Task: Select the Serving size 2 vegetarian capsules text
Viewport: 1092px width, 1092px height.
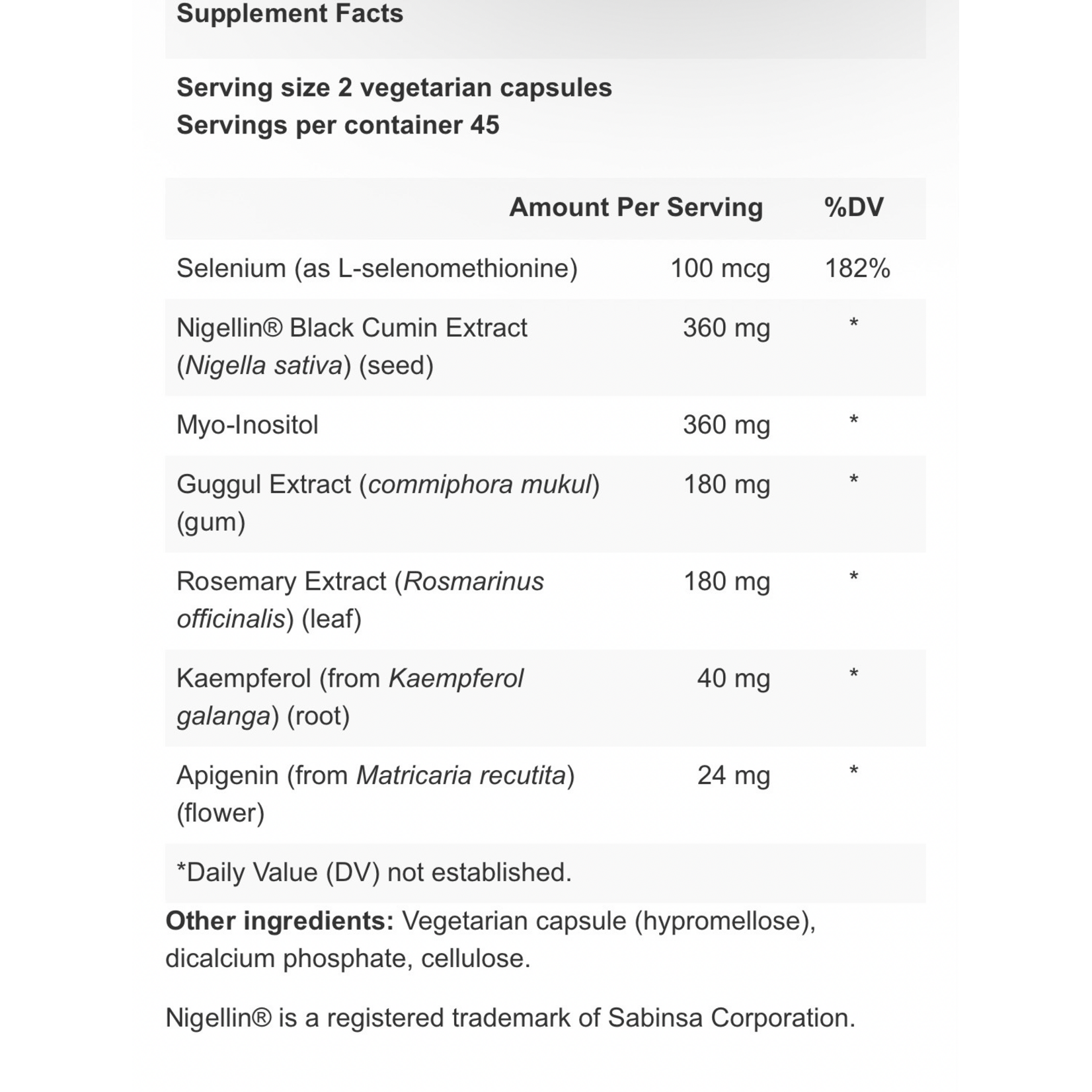Action: [394, 88]
